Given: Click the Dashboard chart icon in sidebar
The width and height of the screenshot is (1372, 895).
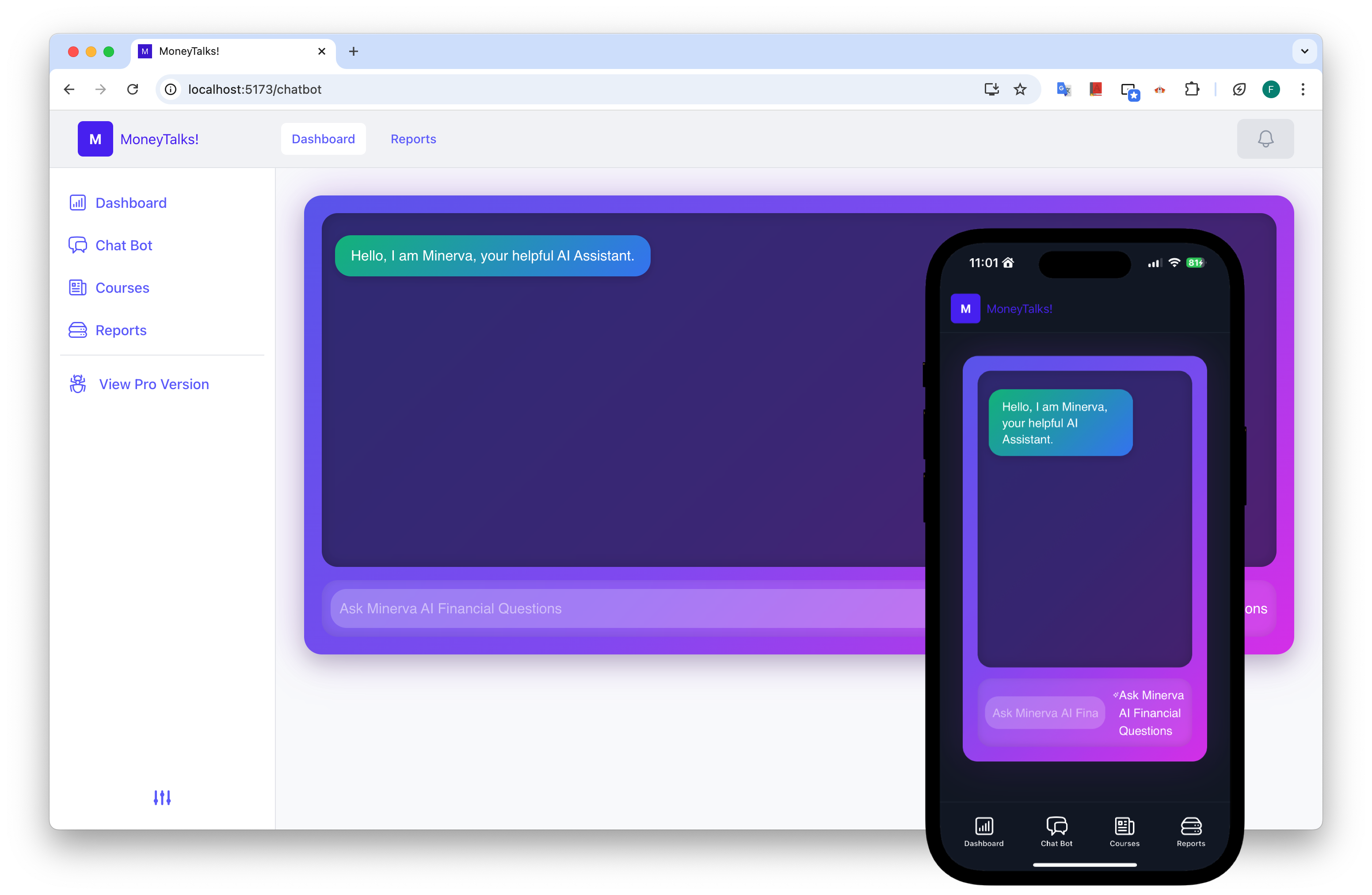Looking at the screenshot, I should pos(77,203).
